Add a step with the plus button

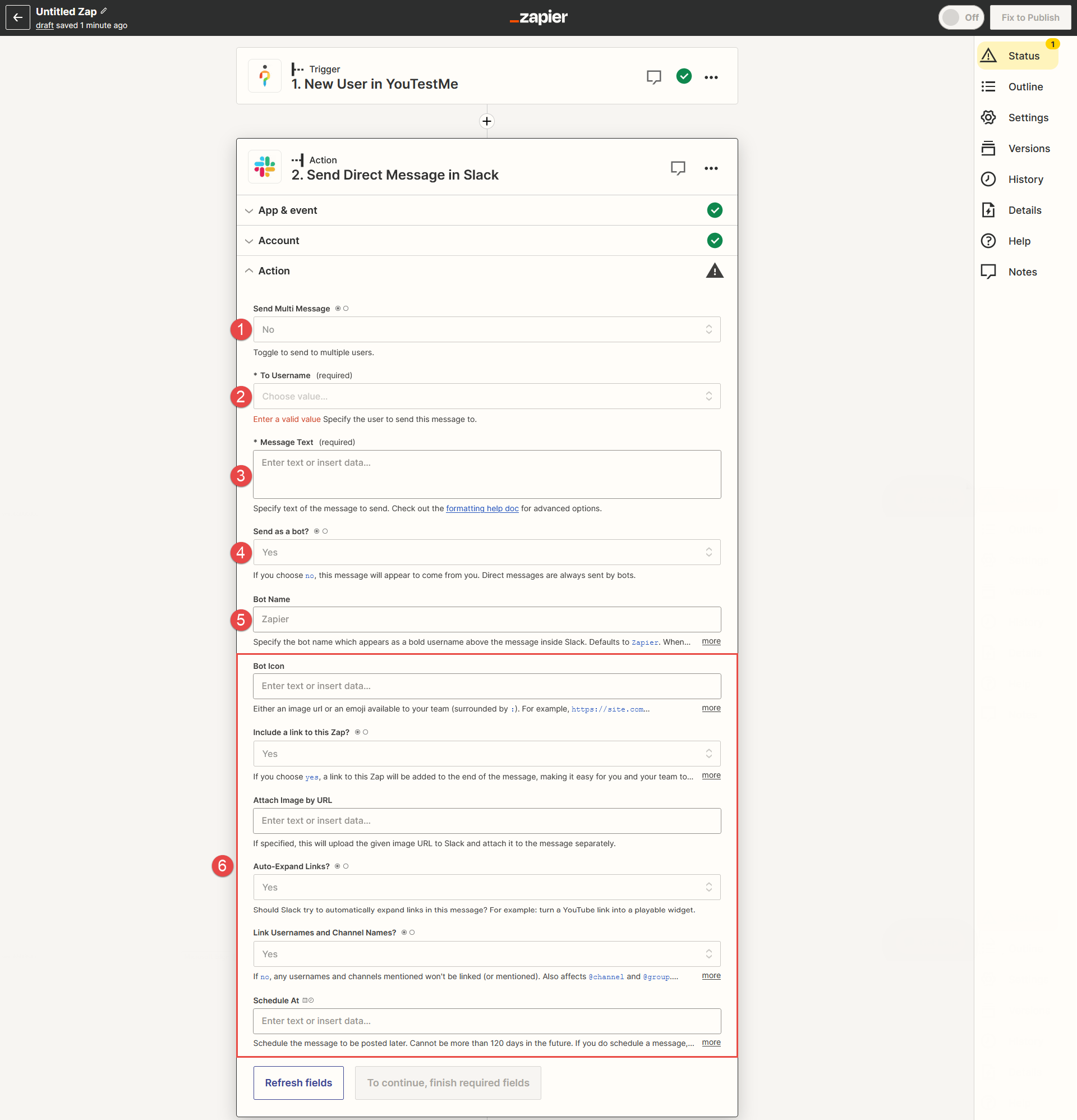point(487,121)
